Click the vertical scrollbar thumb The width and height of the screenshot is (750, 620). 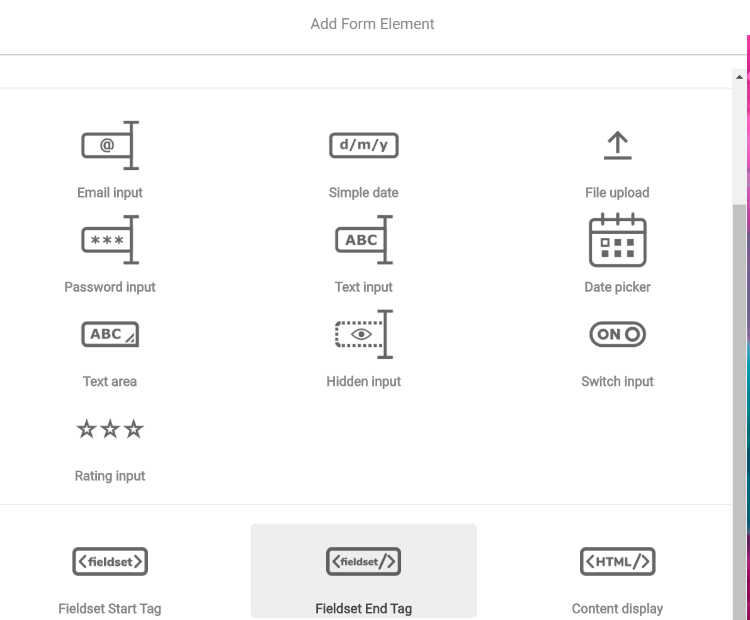click(739, 411)
